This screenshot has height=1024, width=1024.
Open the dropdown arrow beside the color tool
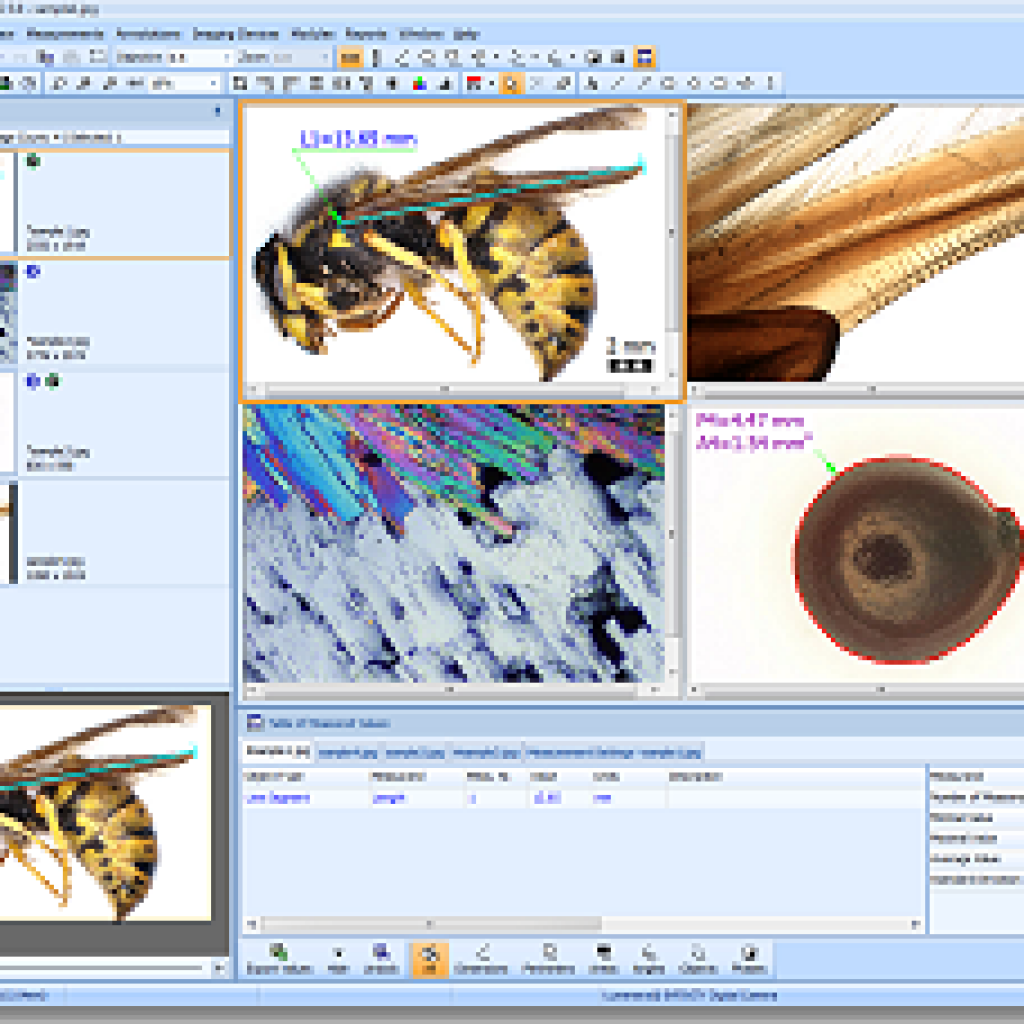pos(490,84)
